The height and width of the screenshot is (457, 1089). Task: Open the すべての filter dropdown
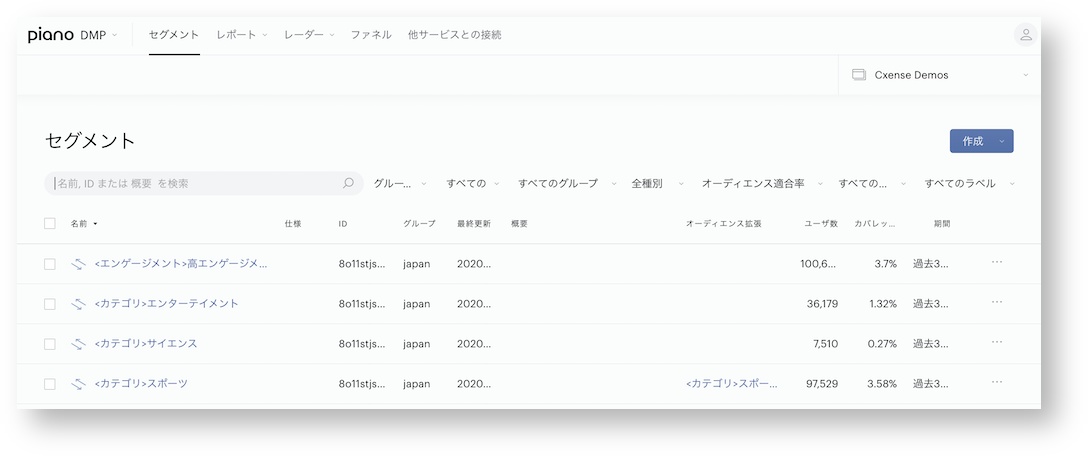coord(473,183)
